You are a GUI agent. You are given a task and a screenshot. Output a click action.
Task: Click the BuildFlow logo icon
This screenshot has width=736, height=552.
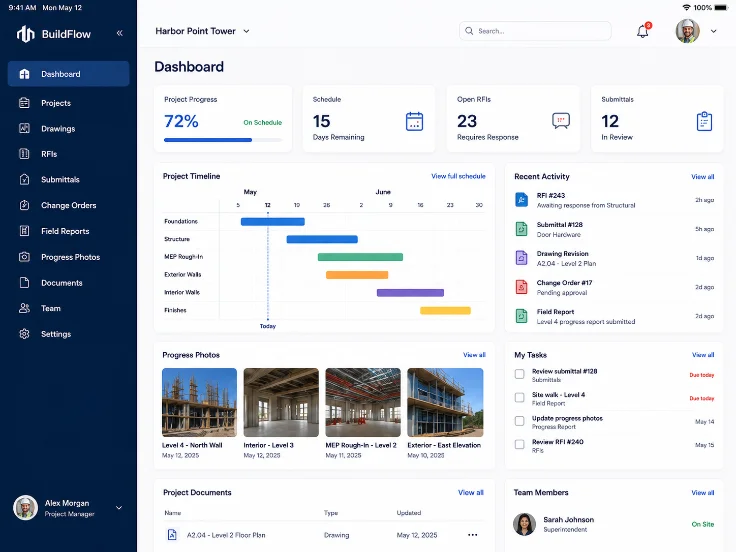[25, 34]
